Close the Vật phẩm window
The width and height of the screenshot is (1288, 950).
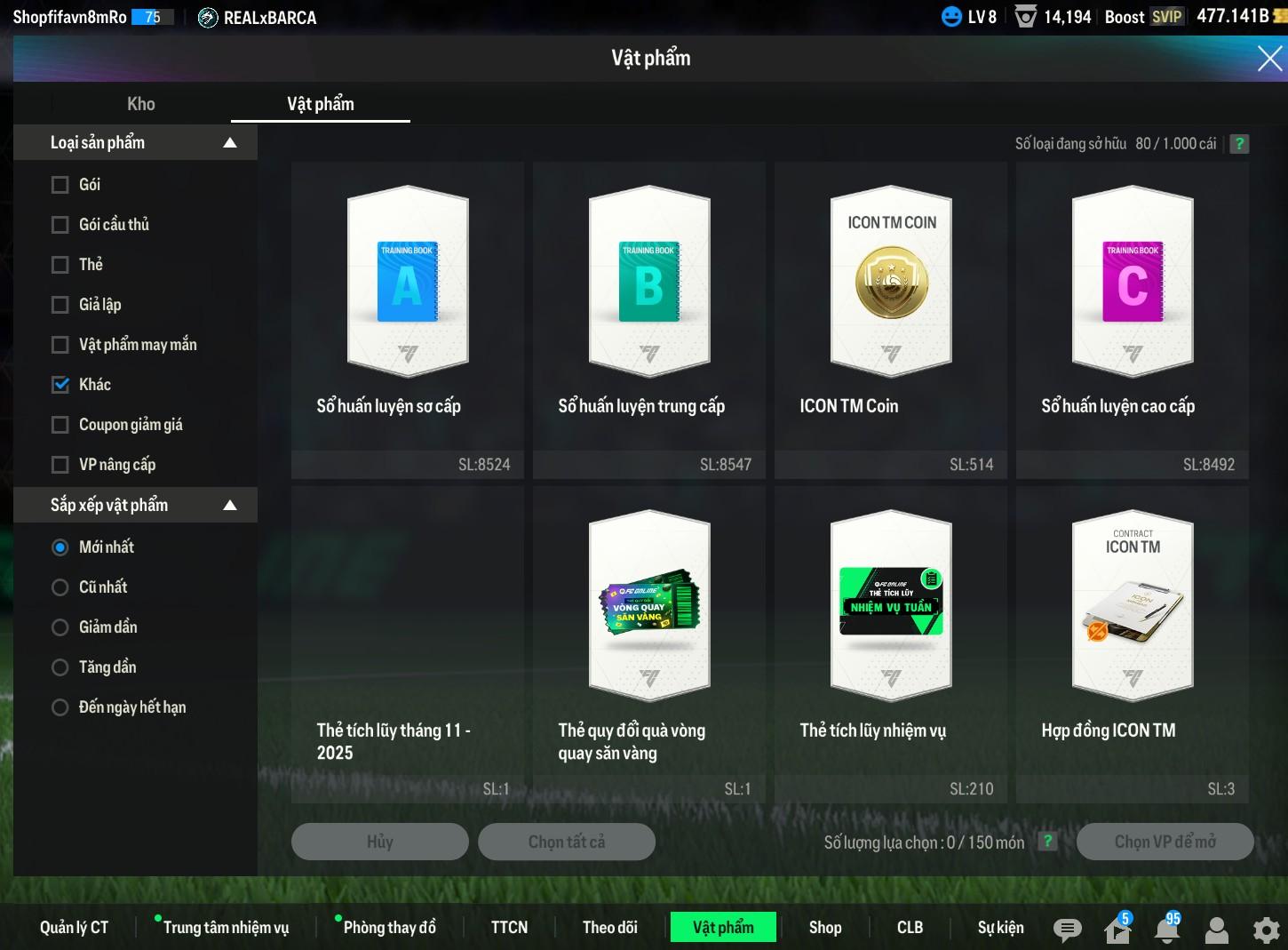[x=1269, y=59]
